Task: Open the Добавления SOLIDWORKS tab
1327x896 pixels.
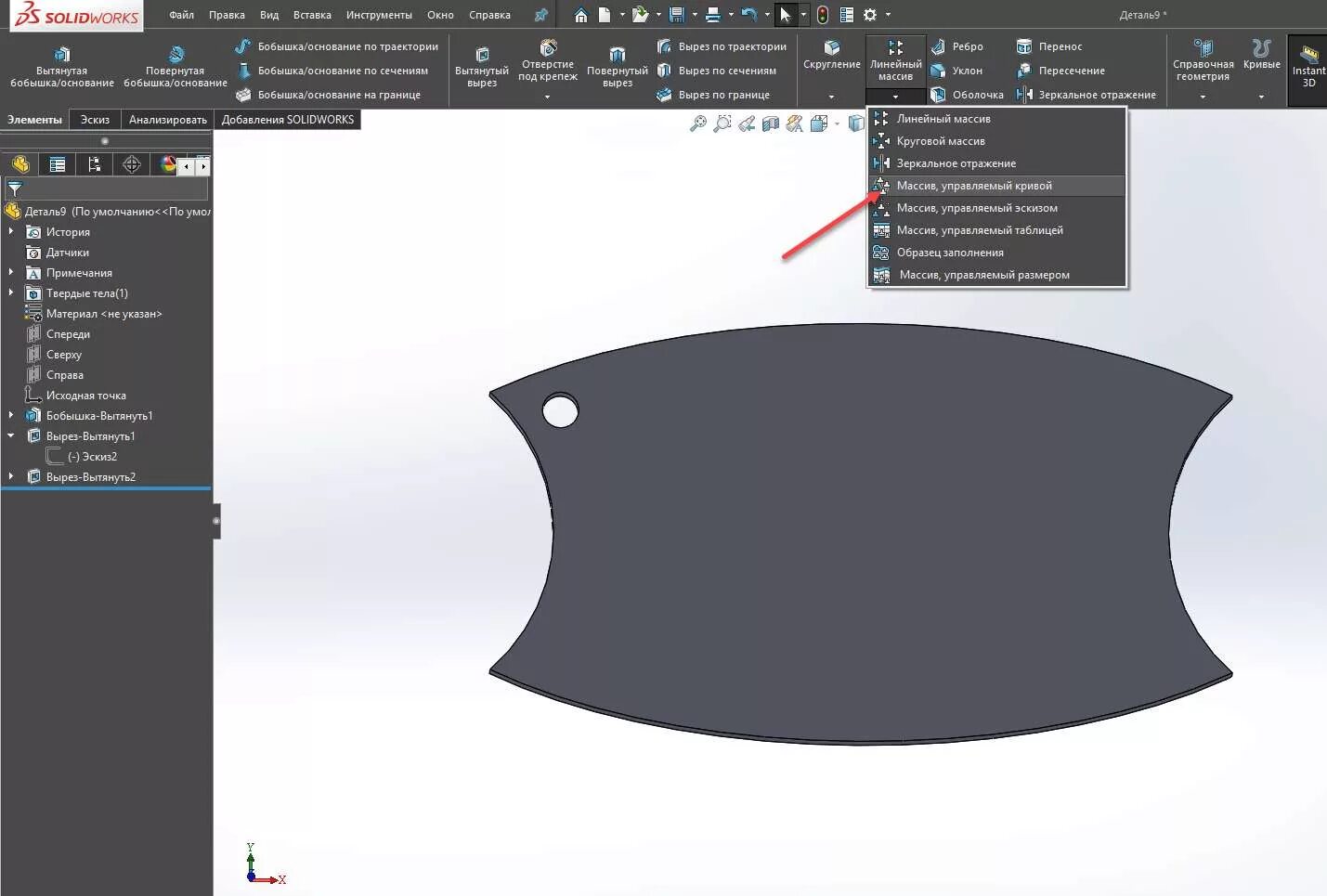Action: (x=288, y=120)
